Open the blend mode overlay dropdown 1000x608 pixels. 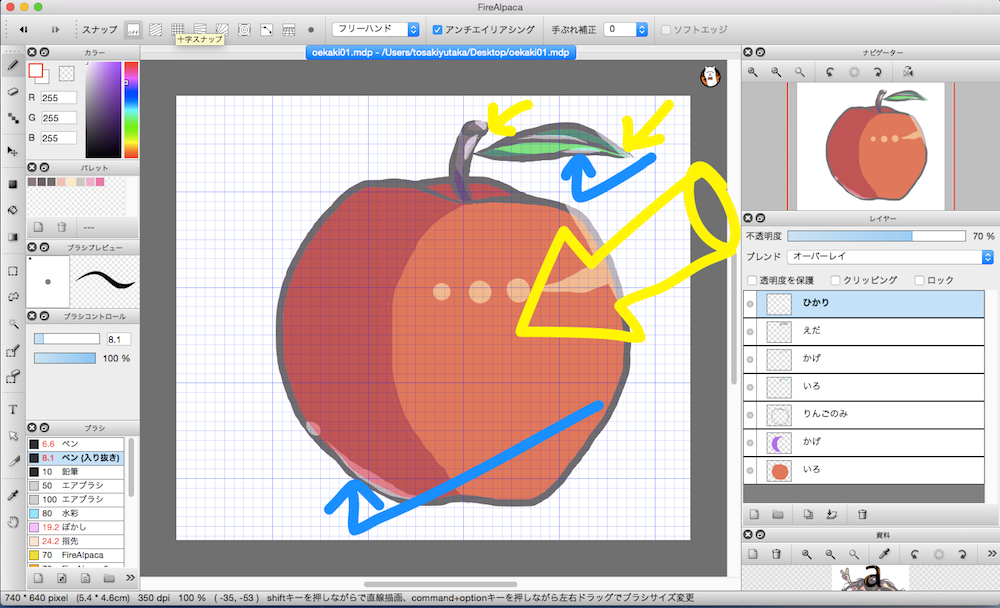click(890, 256)
